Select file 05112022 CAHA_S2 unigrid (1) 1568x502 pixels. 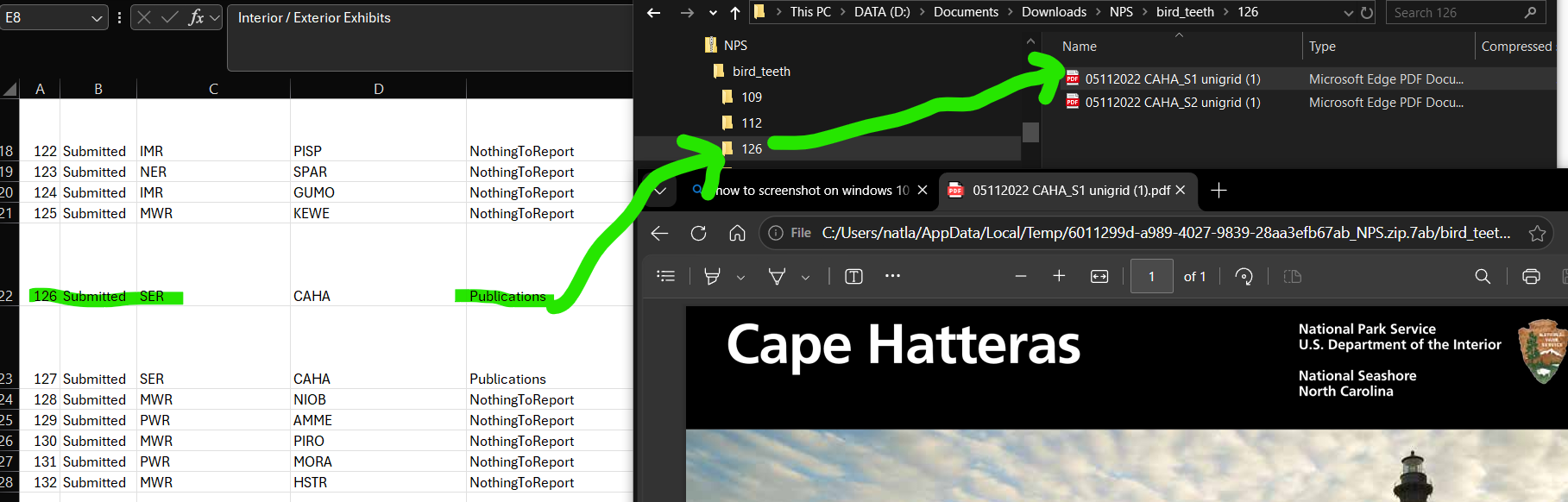click(1173, 102)
